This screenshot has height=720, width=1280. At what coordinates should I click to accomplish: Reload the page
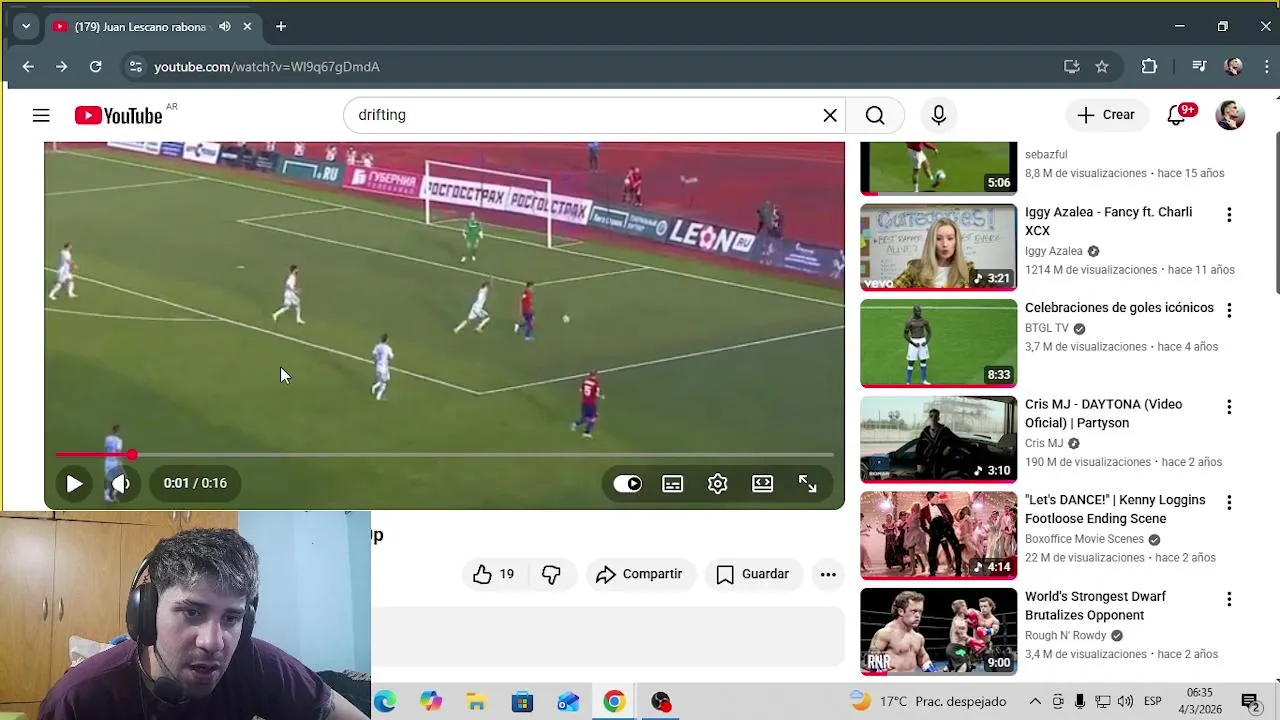95,67
